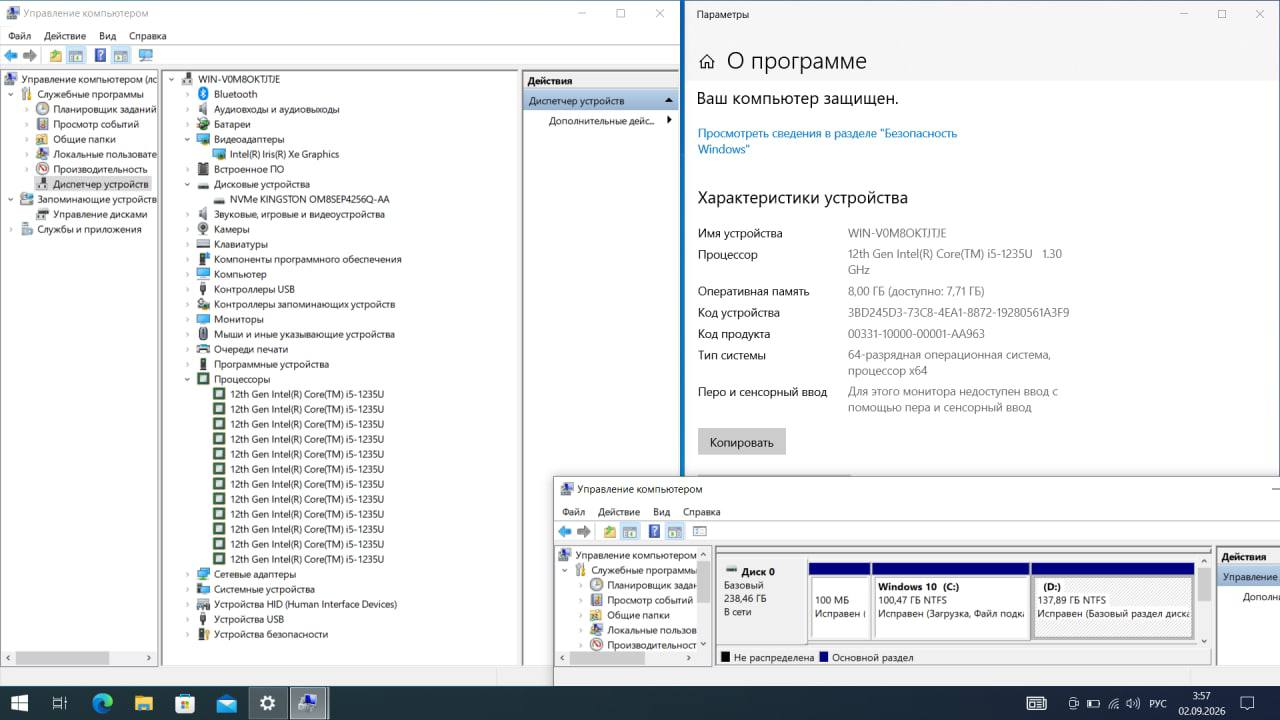
Task: Open Файл menu in Device Manager window
Action: click(x=20, y=36)
